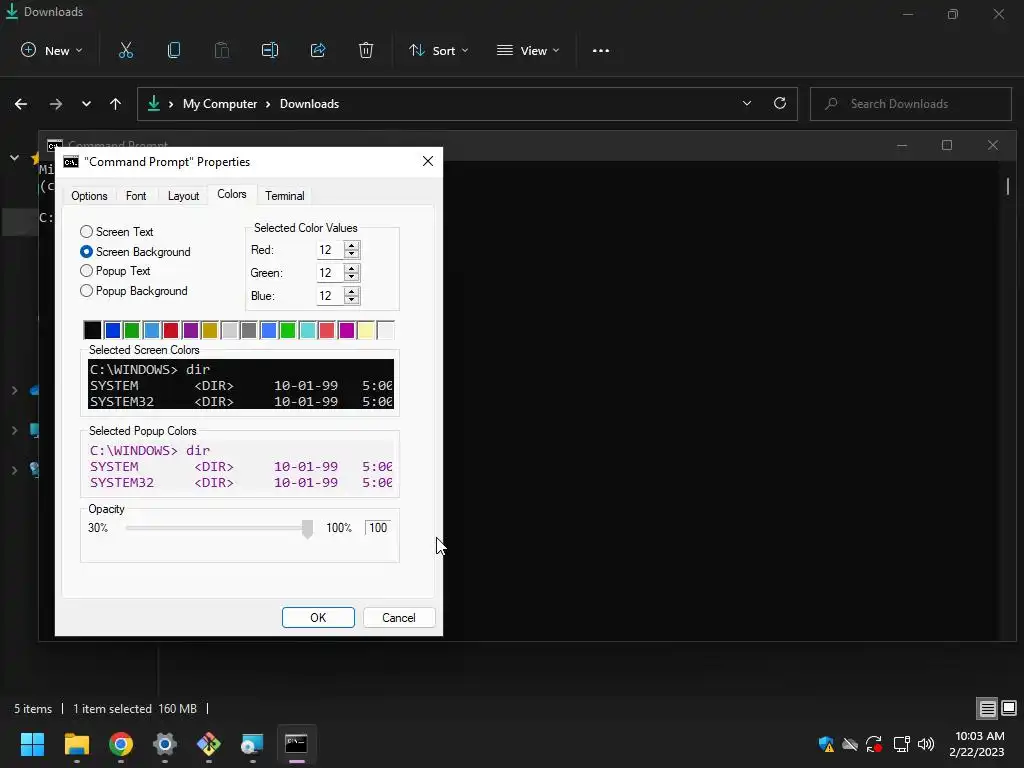Open the See more ellipsis menu in Explorer
1024x768 pixels.
coord(601,51)
